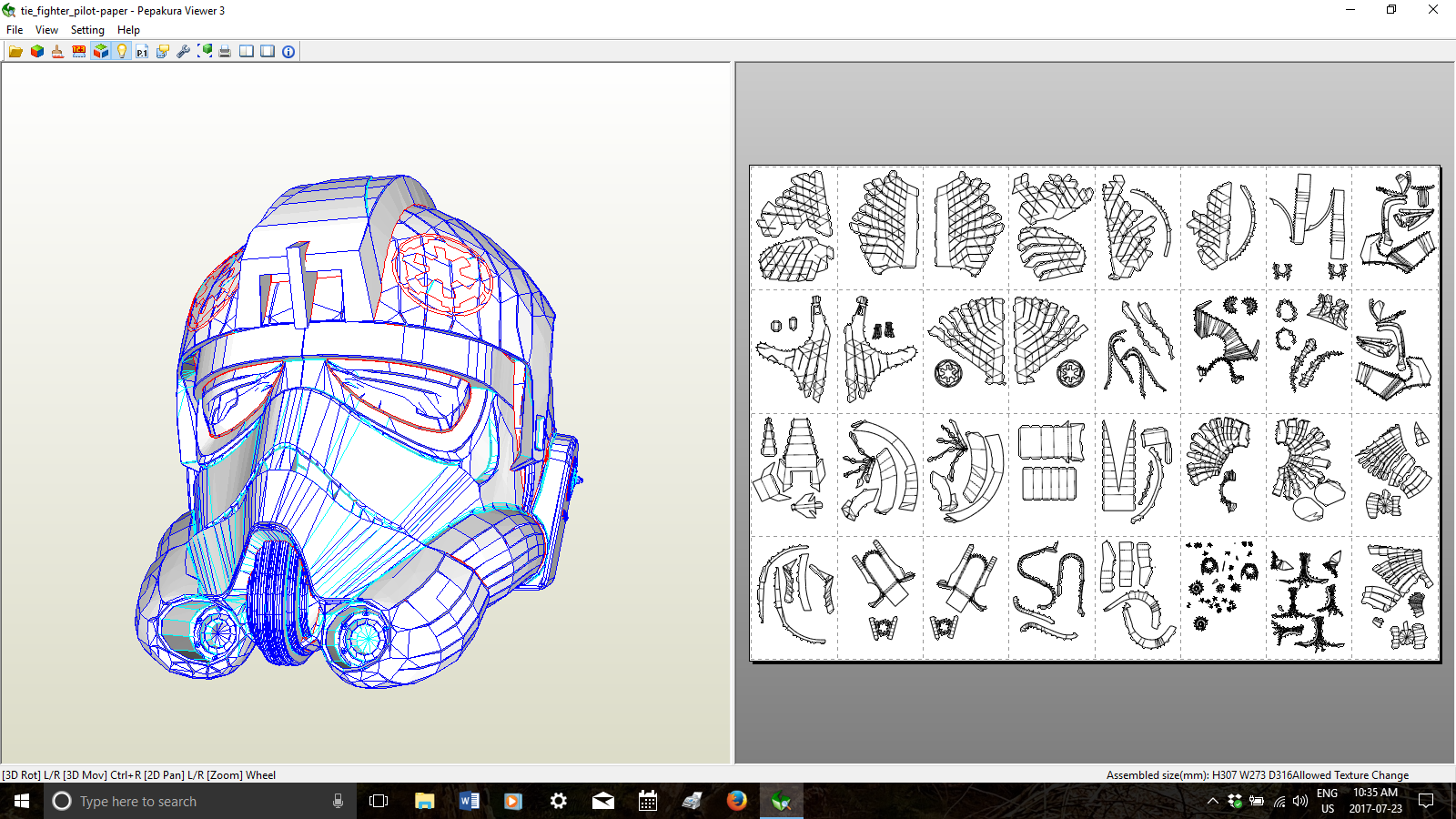The width and height of the screenshot is (1456, 819).
Task: Click the 10:35 AM clock and date
Action: (x=1375, y=801)
